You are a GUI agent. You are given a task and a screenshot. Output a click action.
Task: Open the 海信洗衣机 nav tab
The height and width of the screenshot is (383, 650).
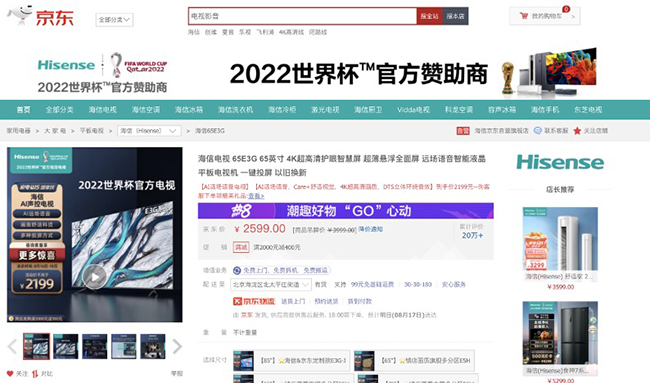[235, 110]
